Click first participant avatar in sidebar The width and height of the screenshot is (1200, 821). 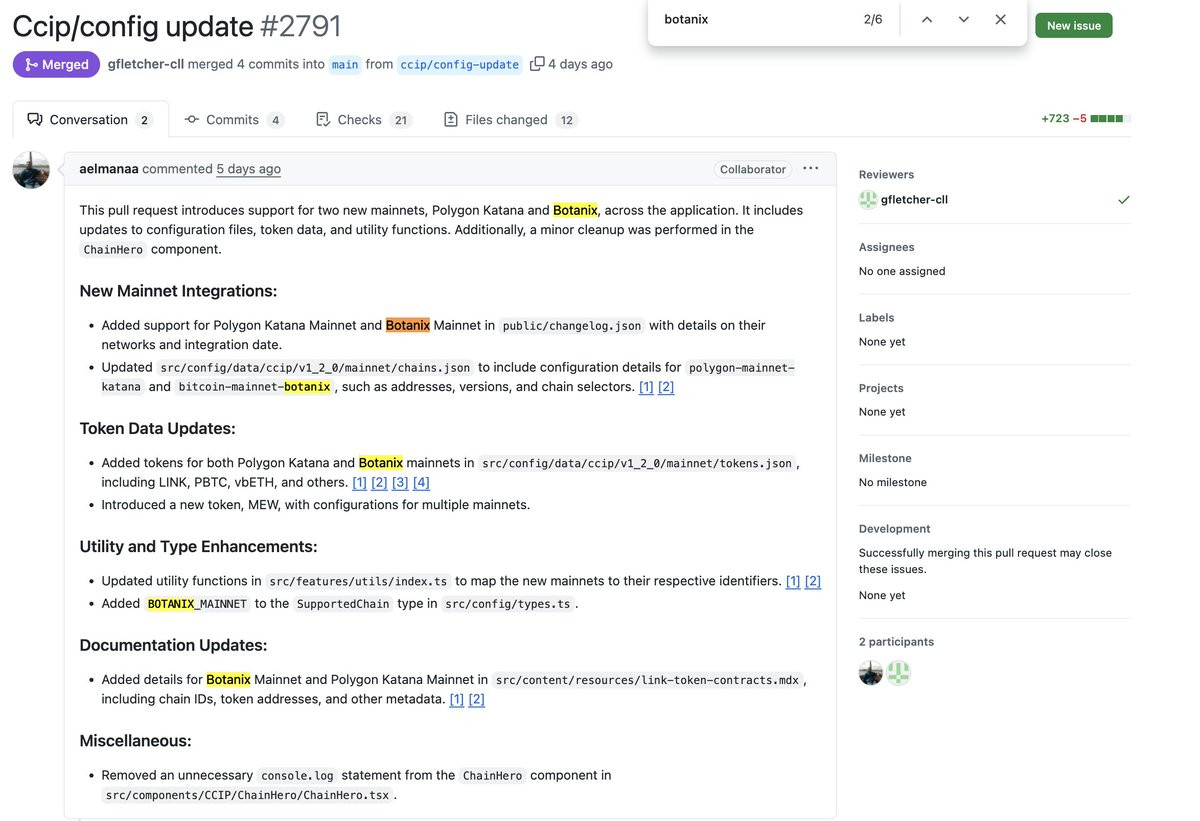(x=871, y=673)
